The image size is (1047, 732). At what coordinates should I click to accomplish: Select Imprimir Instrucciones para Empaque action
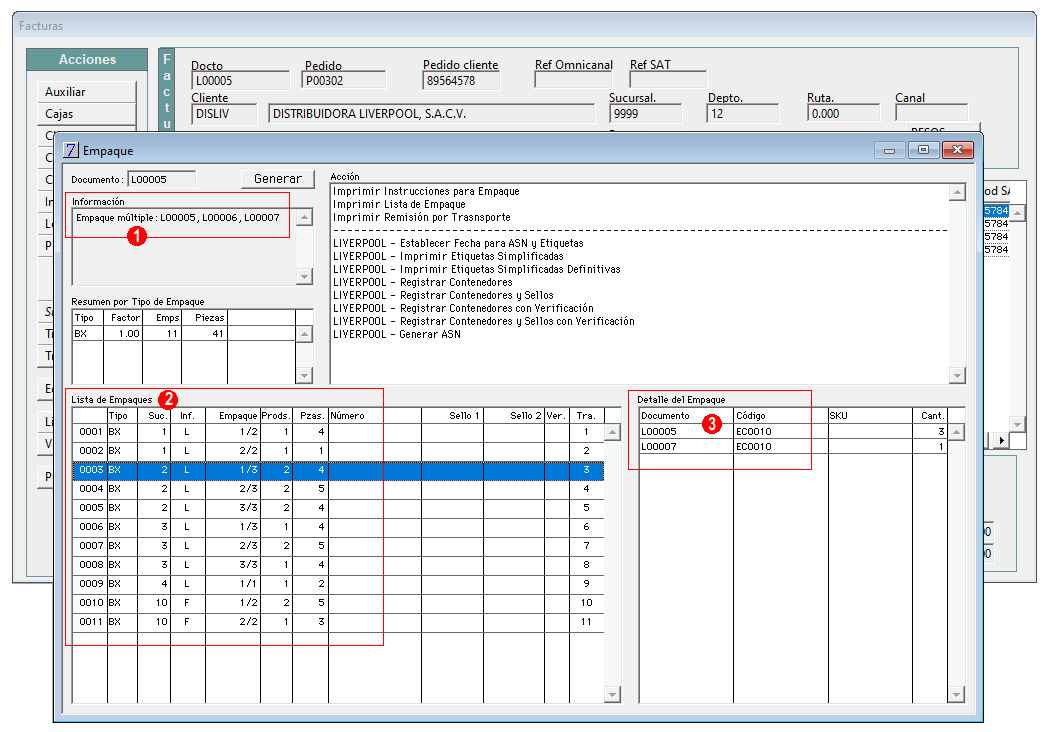tap(426, 191)
